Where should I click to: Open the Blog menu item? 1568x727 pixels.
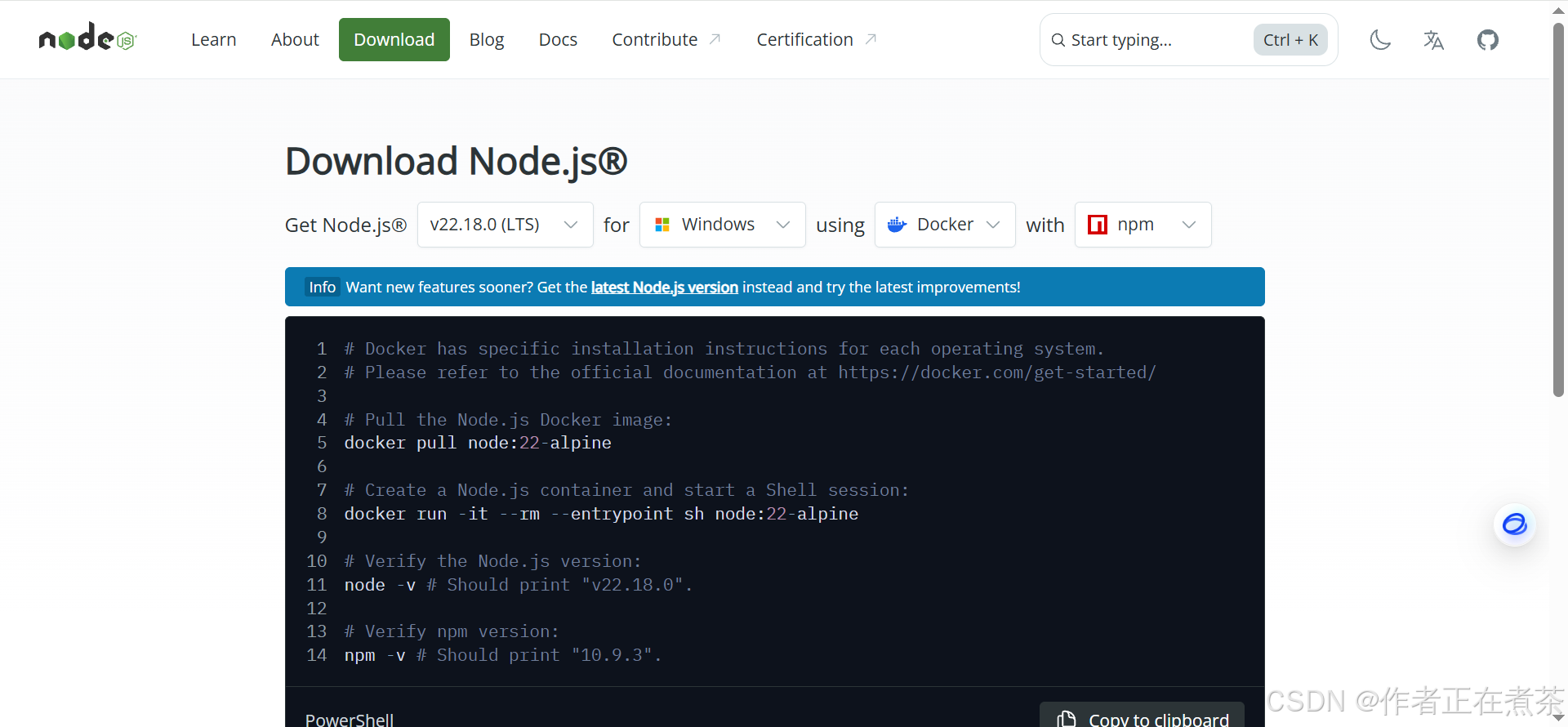487,39
